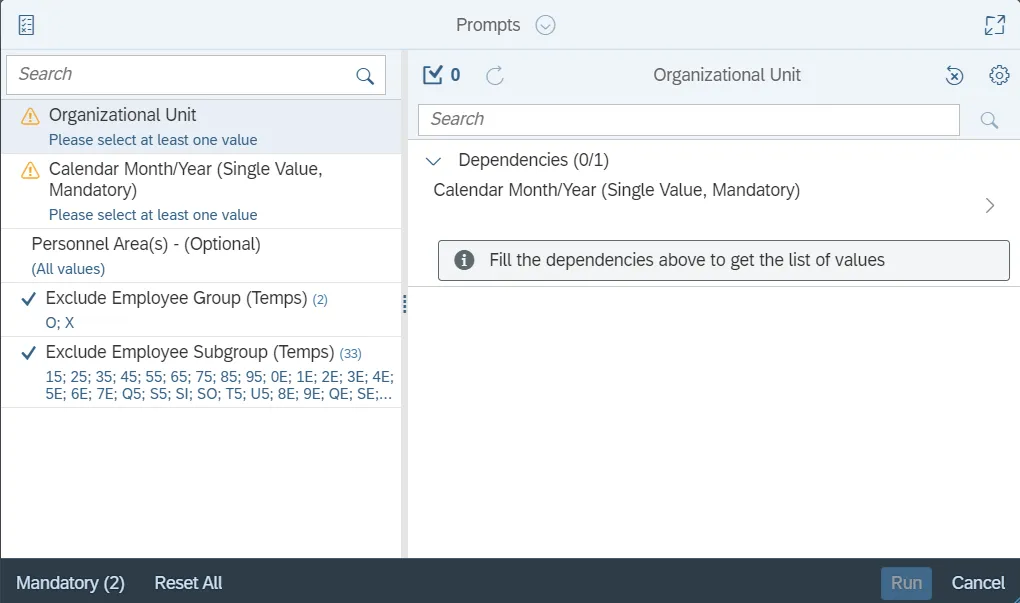Open the Organizational Unit settings gear

(998, 75)
